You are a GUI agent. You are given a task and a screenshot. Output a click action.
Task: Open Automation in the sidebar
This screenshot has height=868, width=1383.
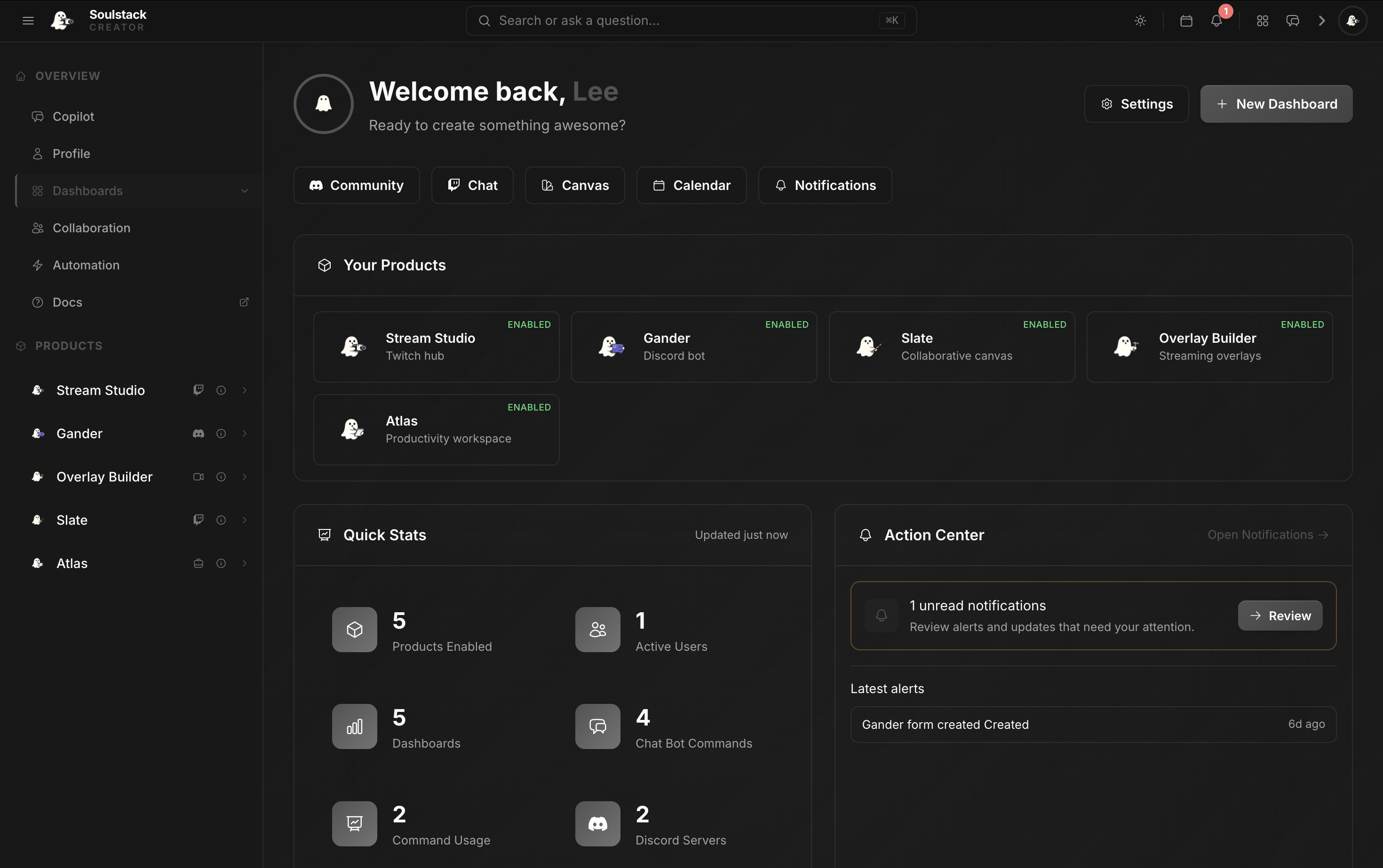pos(138,265)
